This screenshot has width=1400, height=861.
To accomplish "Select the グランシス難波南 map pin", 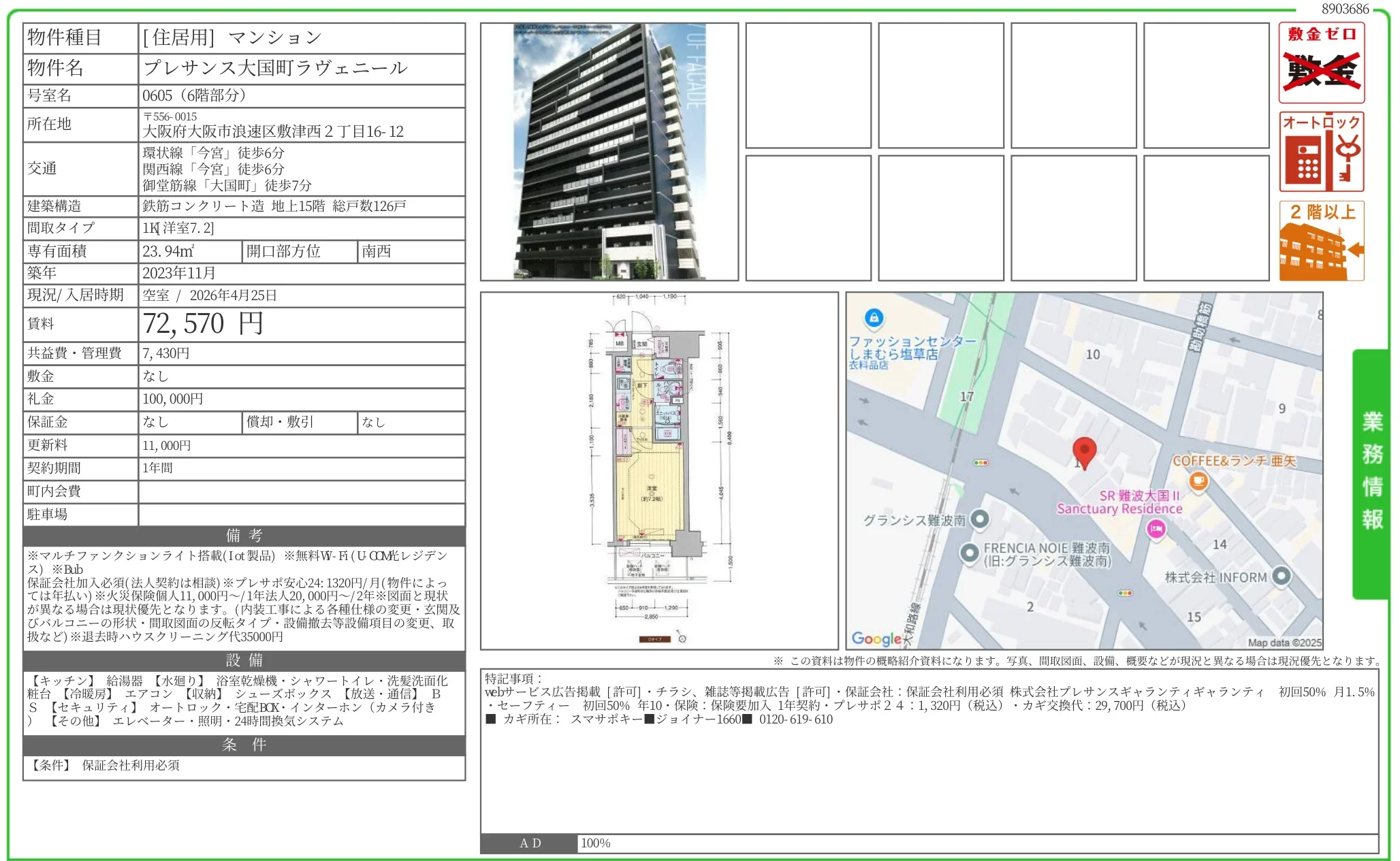I will [979, 519].
